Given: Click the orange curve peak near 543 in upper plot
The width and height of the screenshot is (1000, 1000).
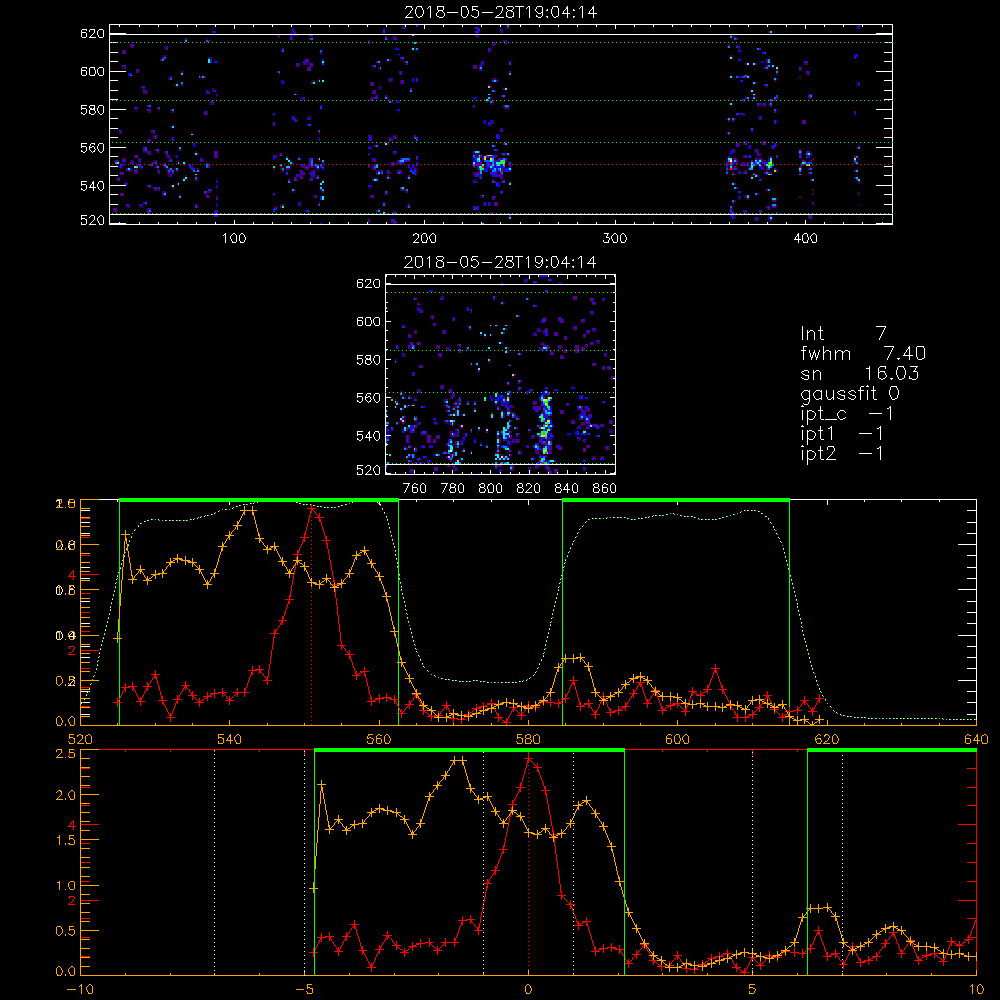Looking at the screenshot, I should point(249,510).
